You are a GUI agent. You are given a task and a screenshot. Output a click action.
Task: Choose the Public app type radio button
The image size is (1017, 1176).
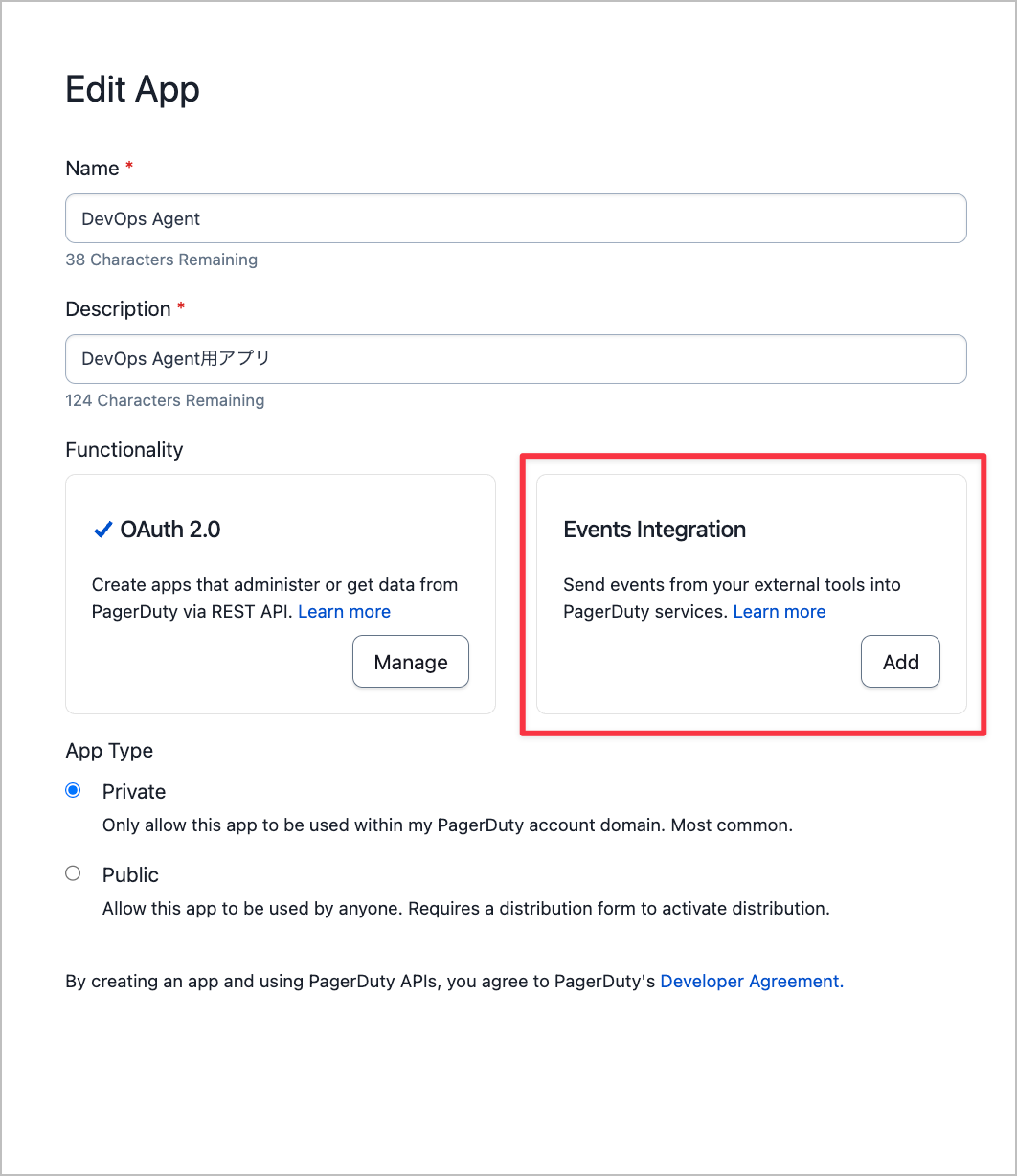point(73,873)
